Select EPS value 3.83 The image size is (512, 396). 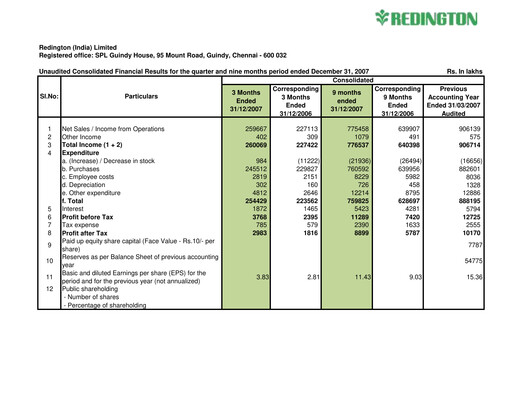pos(263,277)
